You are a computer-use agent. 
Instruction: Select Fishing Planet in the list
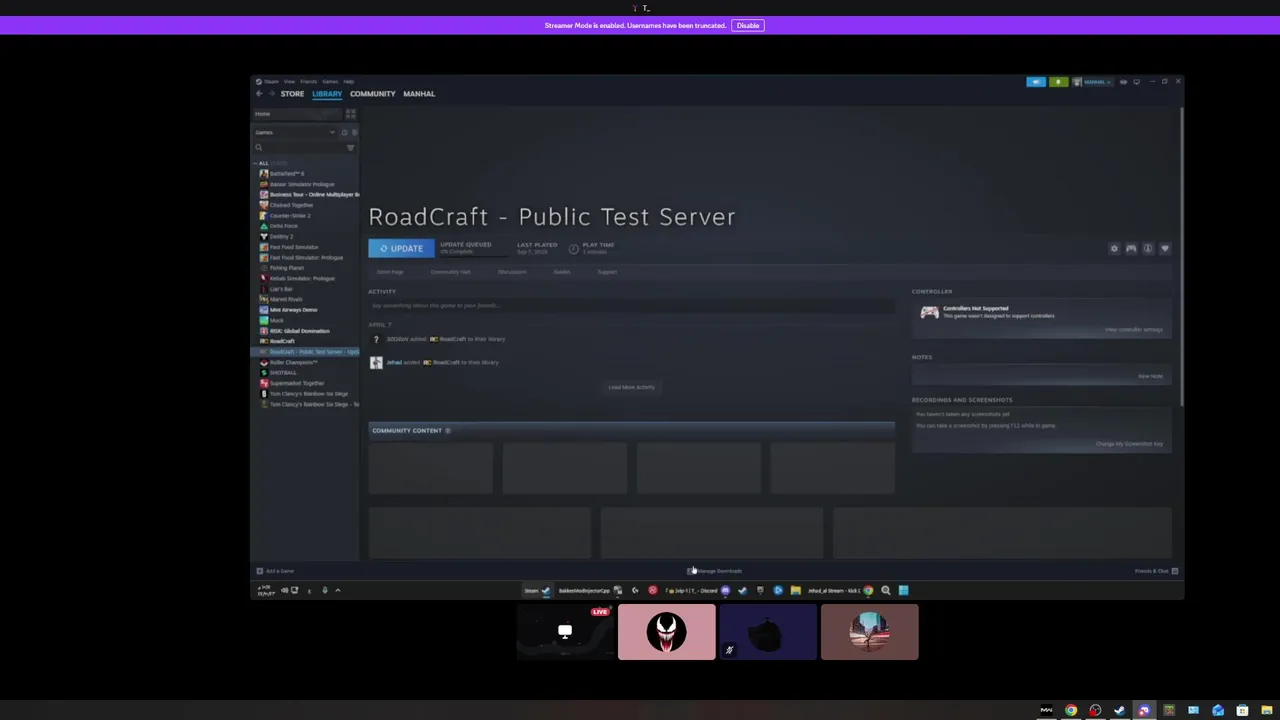286,268
